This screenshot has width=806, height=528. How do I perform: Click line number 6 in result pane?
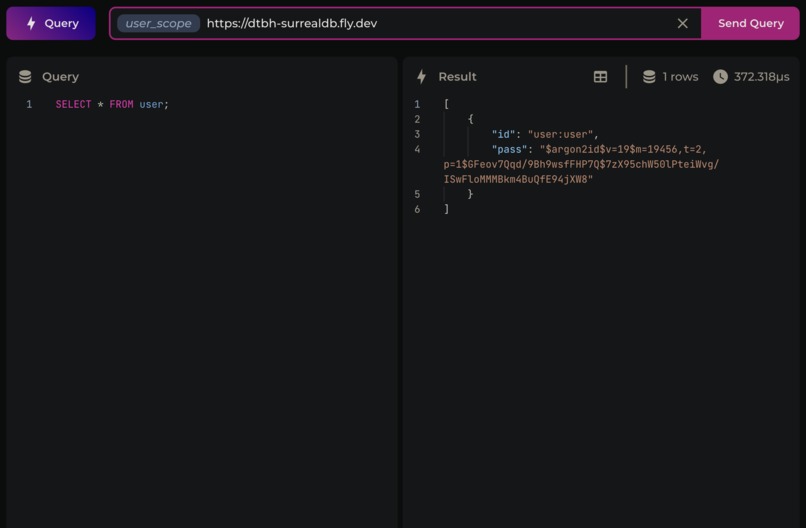417,209
